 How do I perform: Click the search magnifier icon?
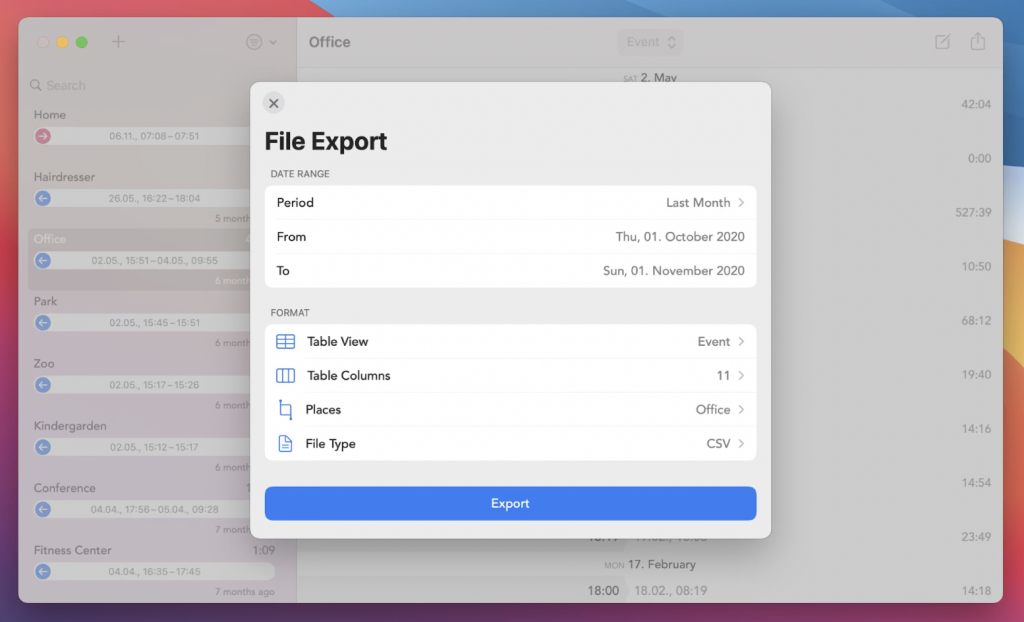pyautogui.click(x=36, y=85)
